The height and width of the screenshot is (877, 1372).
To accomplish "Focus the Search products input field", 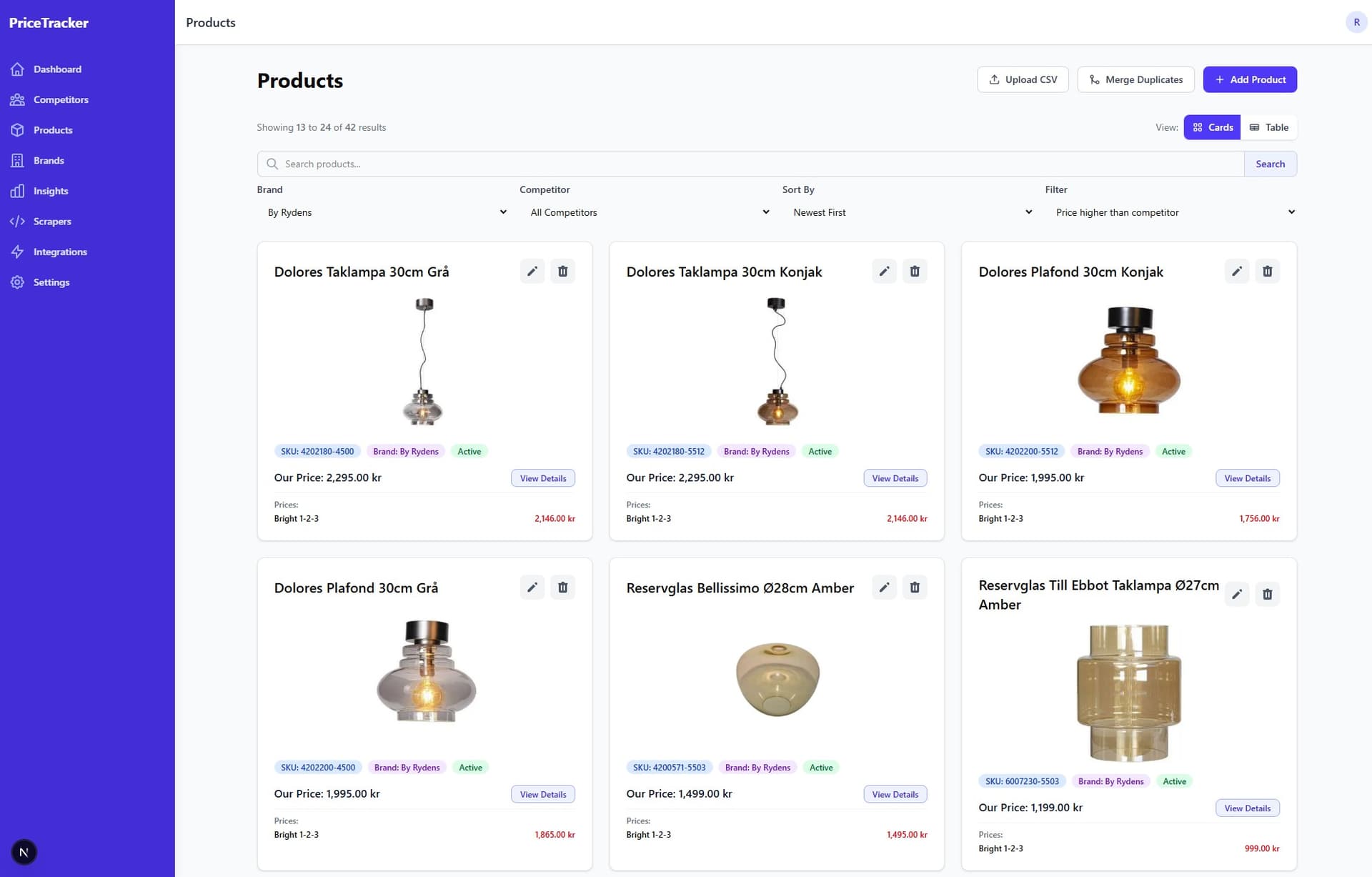I will pyautogui.click(x=750, y=164).
